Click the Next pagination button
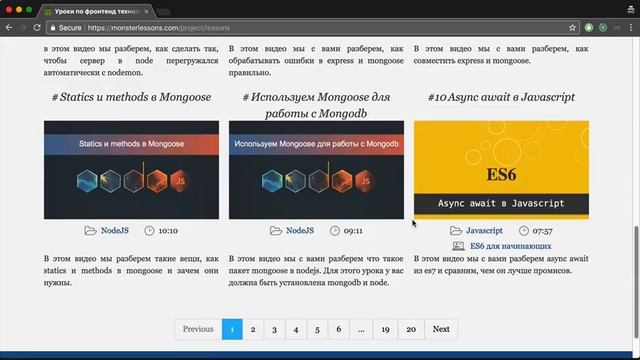This screenshot has height=360, width=640. (x=441, y=329)
